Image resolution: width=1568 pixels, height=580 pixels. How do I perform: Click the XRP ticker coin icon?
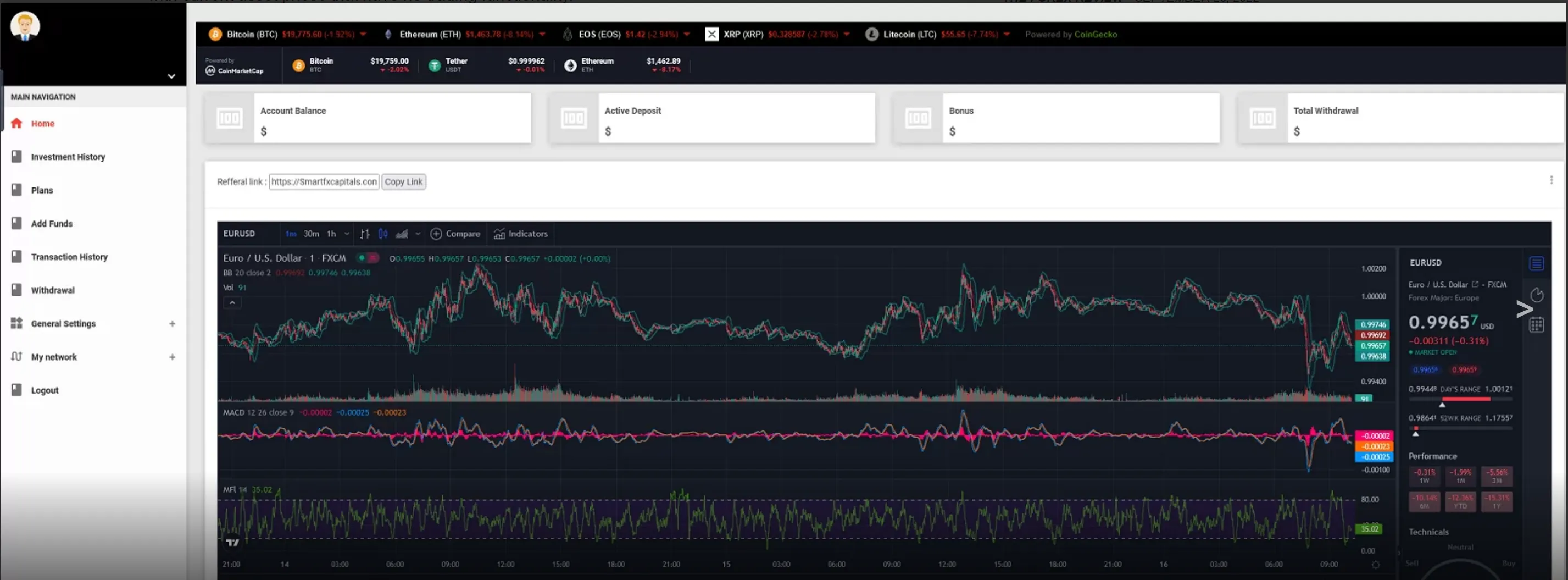711,34
